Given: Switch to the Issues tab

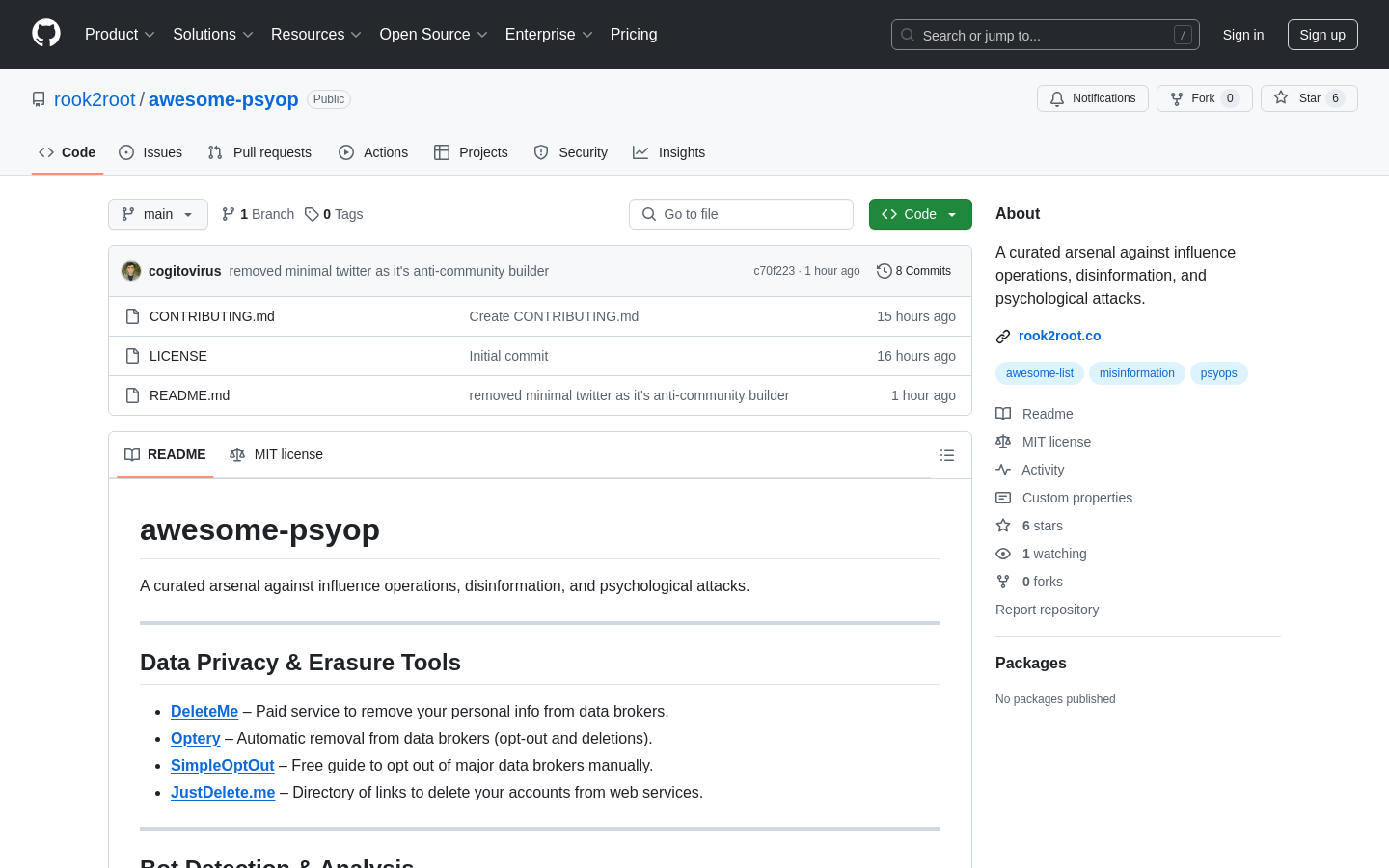Looking at the screenshot, I should (150, 152).
